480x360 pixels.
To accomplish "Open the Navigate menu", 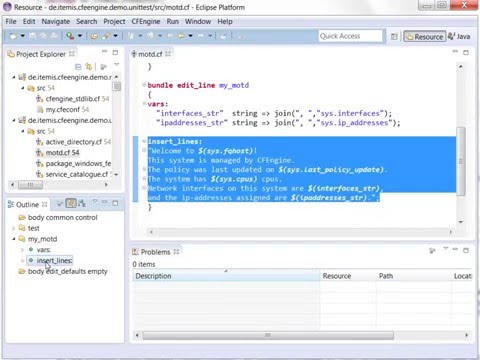I will pyautogui.click(x=56, y=21).
